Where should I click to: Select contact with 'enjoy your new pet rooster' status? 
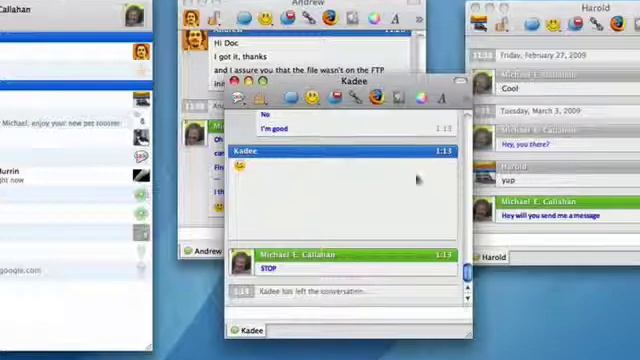[x=76, y=123]
